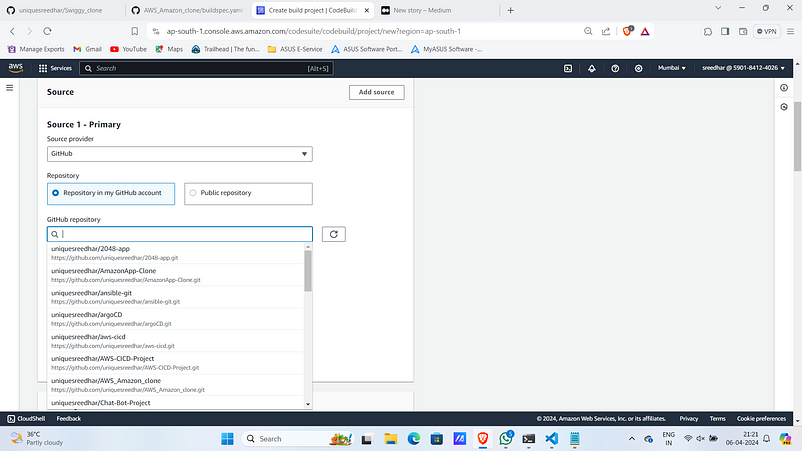802x451 pixels.
Task: Click the Add source button
Action: [x=376, y=92]
